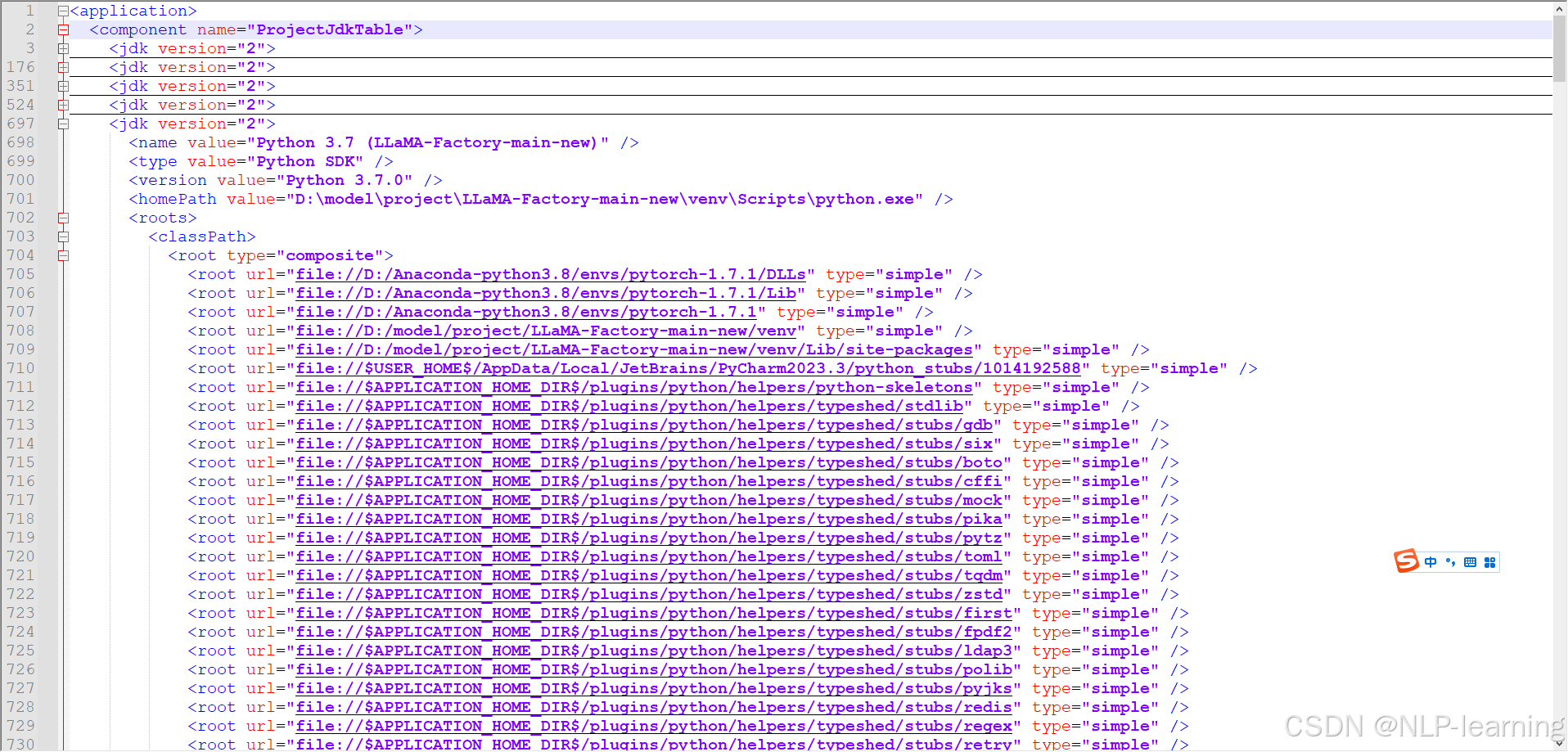1568x752 pixels.
Task: Collapse the roots element fold marker
Action: pyautogui.click(x=63, y=218)
